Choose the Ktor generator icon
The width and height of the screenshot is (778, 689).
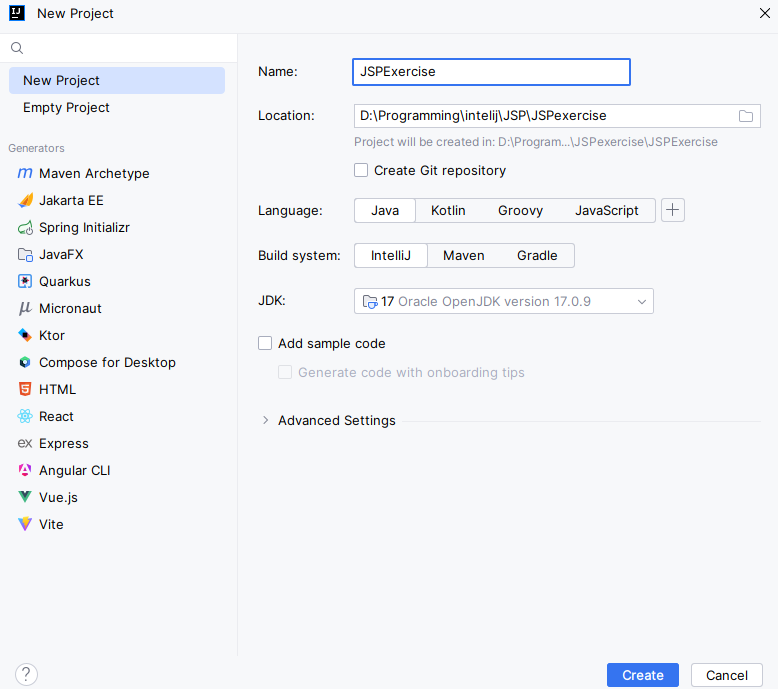tap(25, 335)
